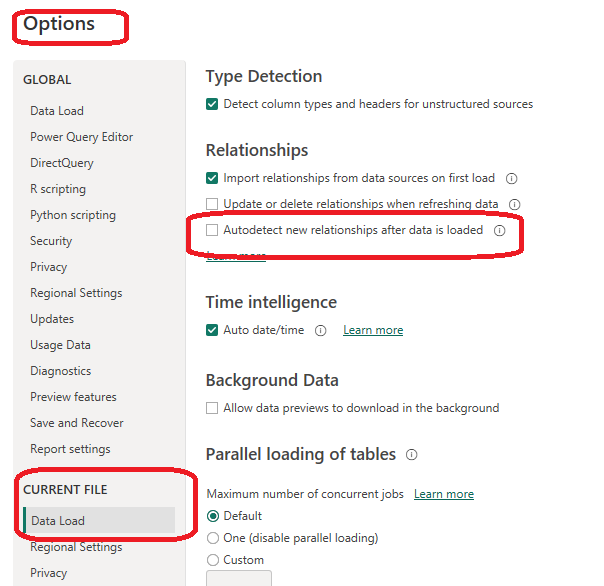The height and width of the screenshot is (586, 604).
Task: Open Learn more link for Time intelligence
Action: pos(373,330)
